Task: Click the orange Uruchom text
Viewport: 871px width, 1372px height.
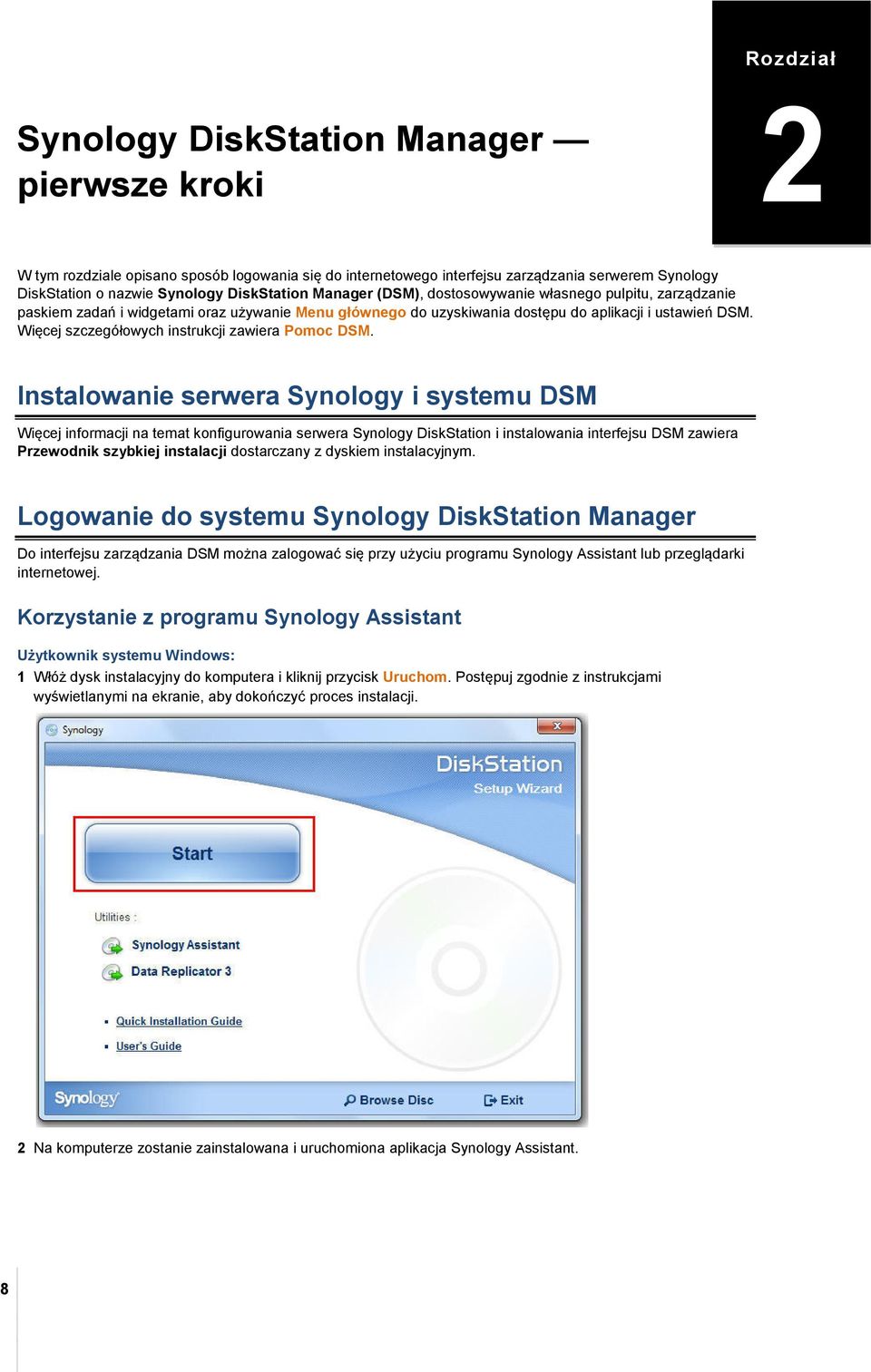Action: coord(415,676)
